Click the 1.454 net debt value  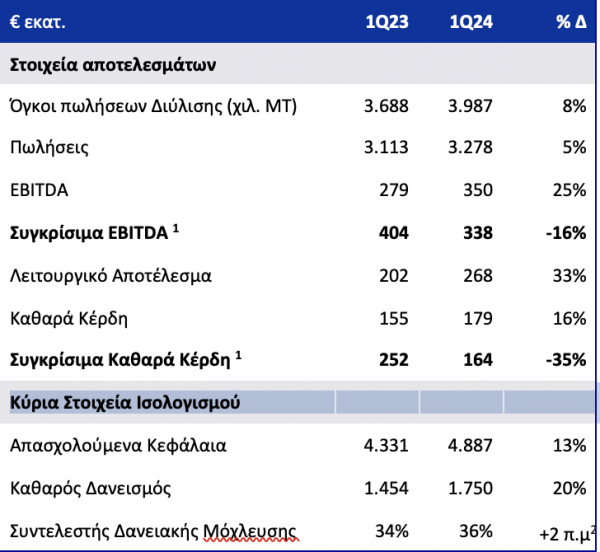386,488
